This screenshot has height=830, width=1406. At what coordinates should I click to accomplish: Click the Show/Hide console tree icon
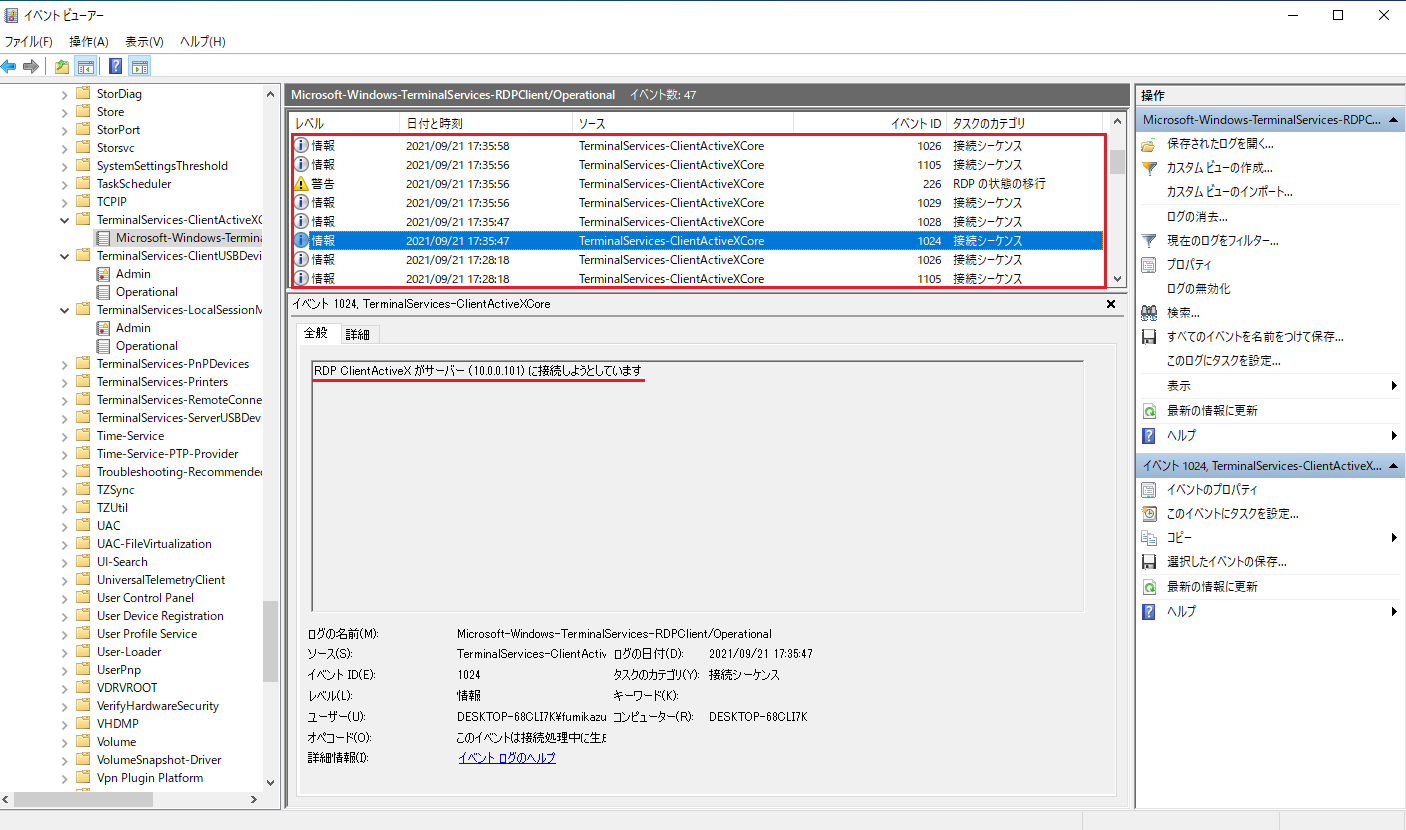(86, 67)
